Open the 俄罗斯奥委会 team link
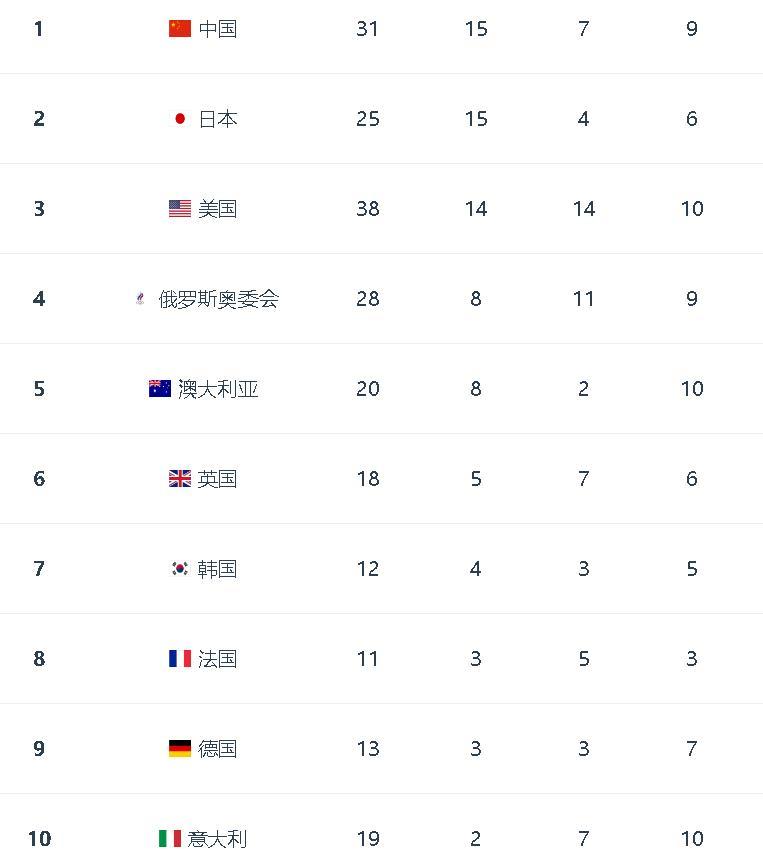763x860 pixels. pos(219,298)
